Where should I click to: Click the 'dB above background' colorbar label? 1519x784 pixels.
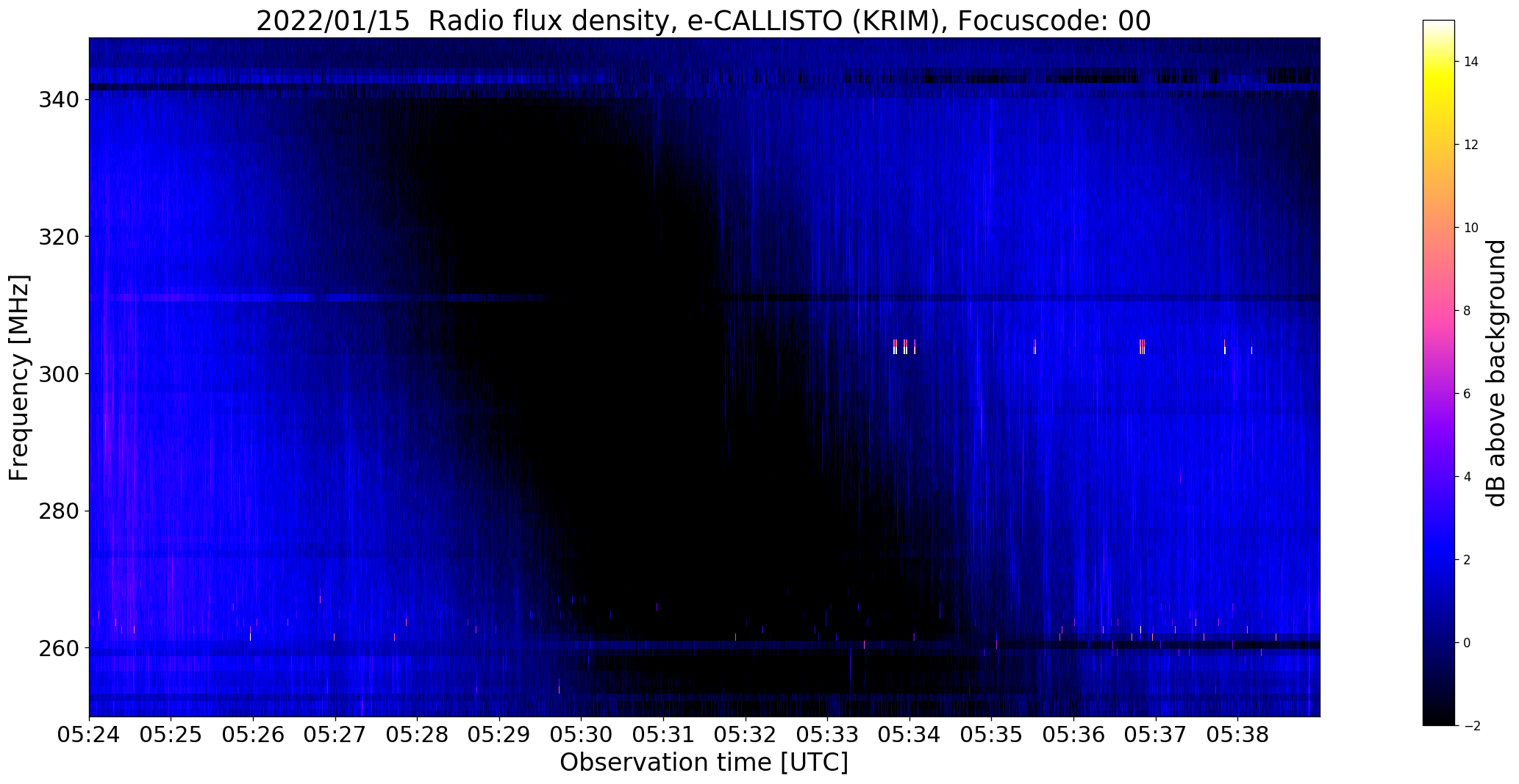click(1496, 373)
